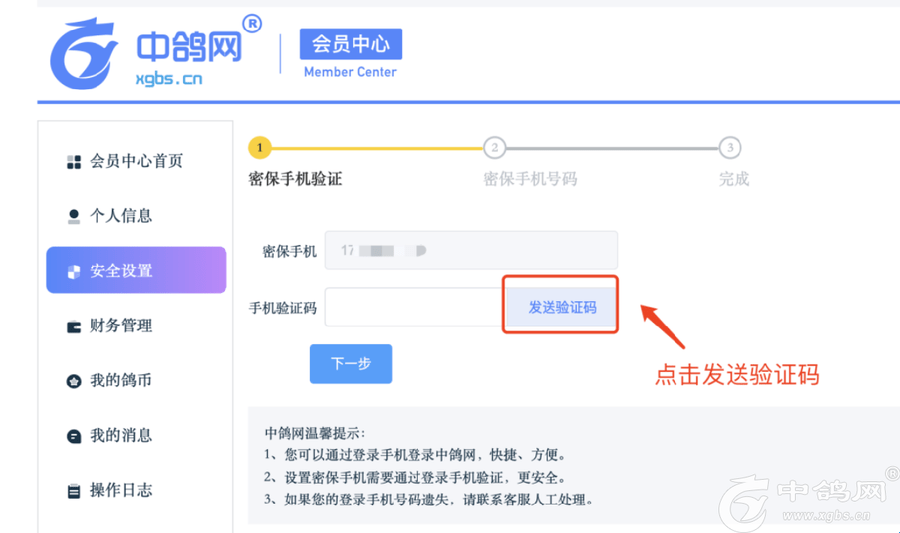
Task: Click step 1 circle 密保手机验证
Action: [x=259, y=148]
